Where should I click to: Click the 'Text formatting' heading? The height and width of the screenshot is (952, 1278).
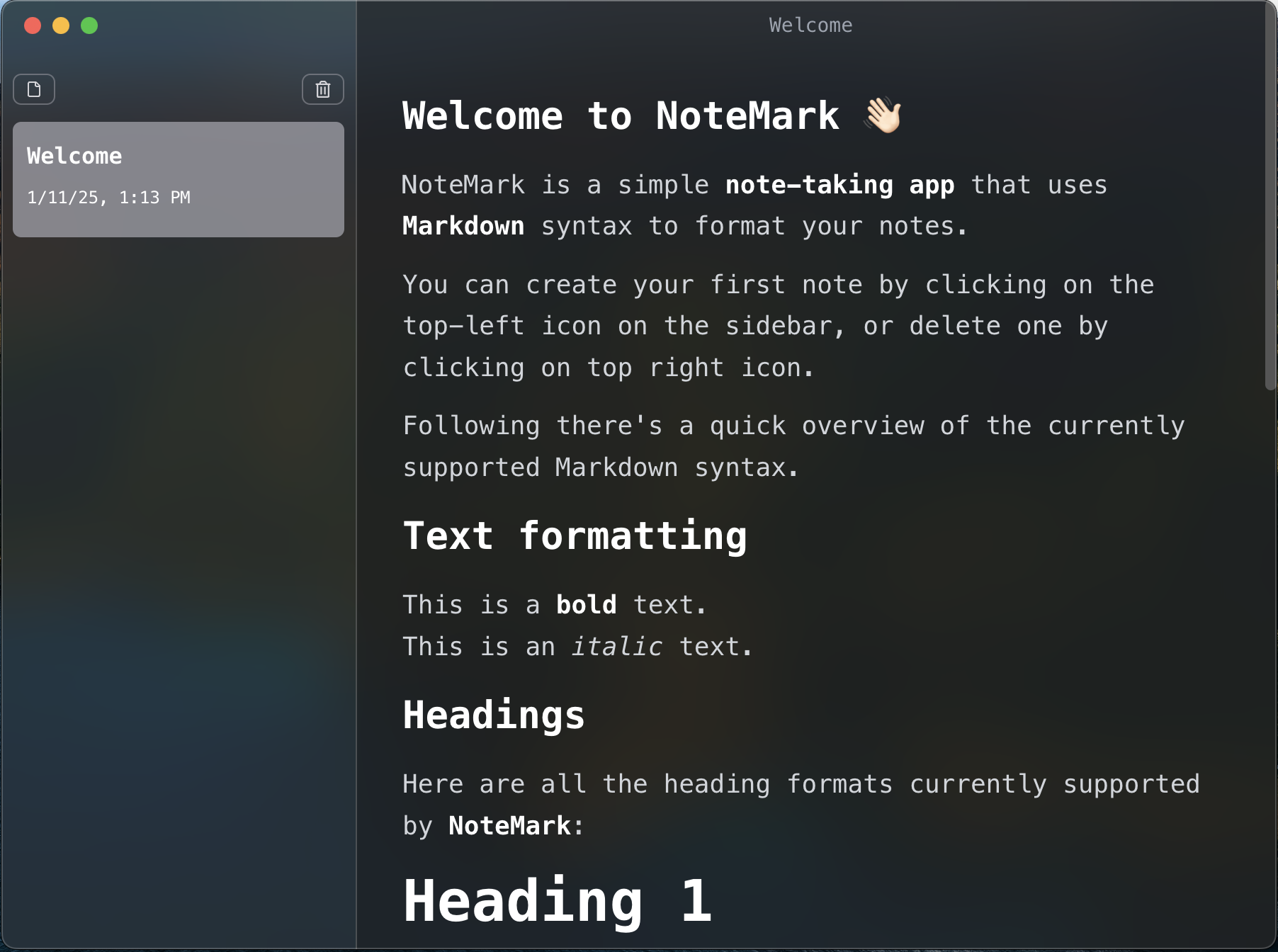575,535
